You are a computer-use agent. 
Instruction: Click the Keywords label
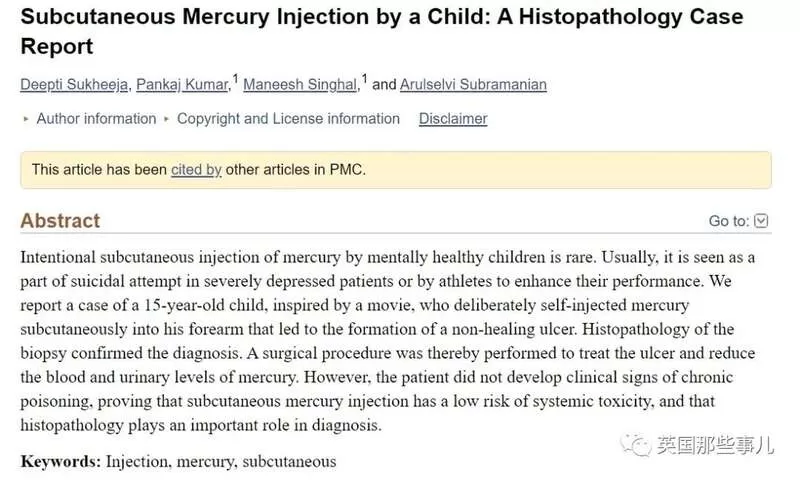[61, 462]
